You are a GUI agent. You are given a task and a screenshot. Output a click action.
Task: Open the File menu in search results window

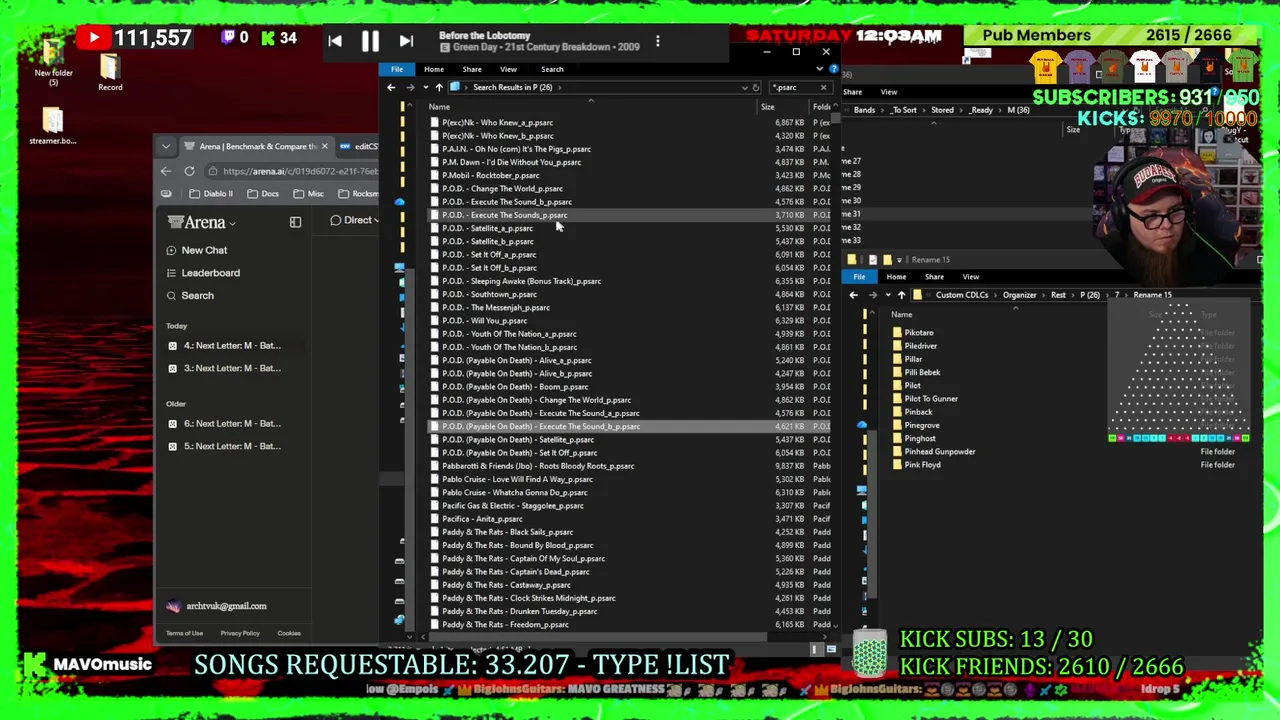coord(397,69)
